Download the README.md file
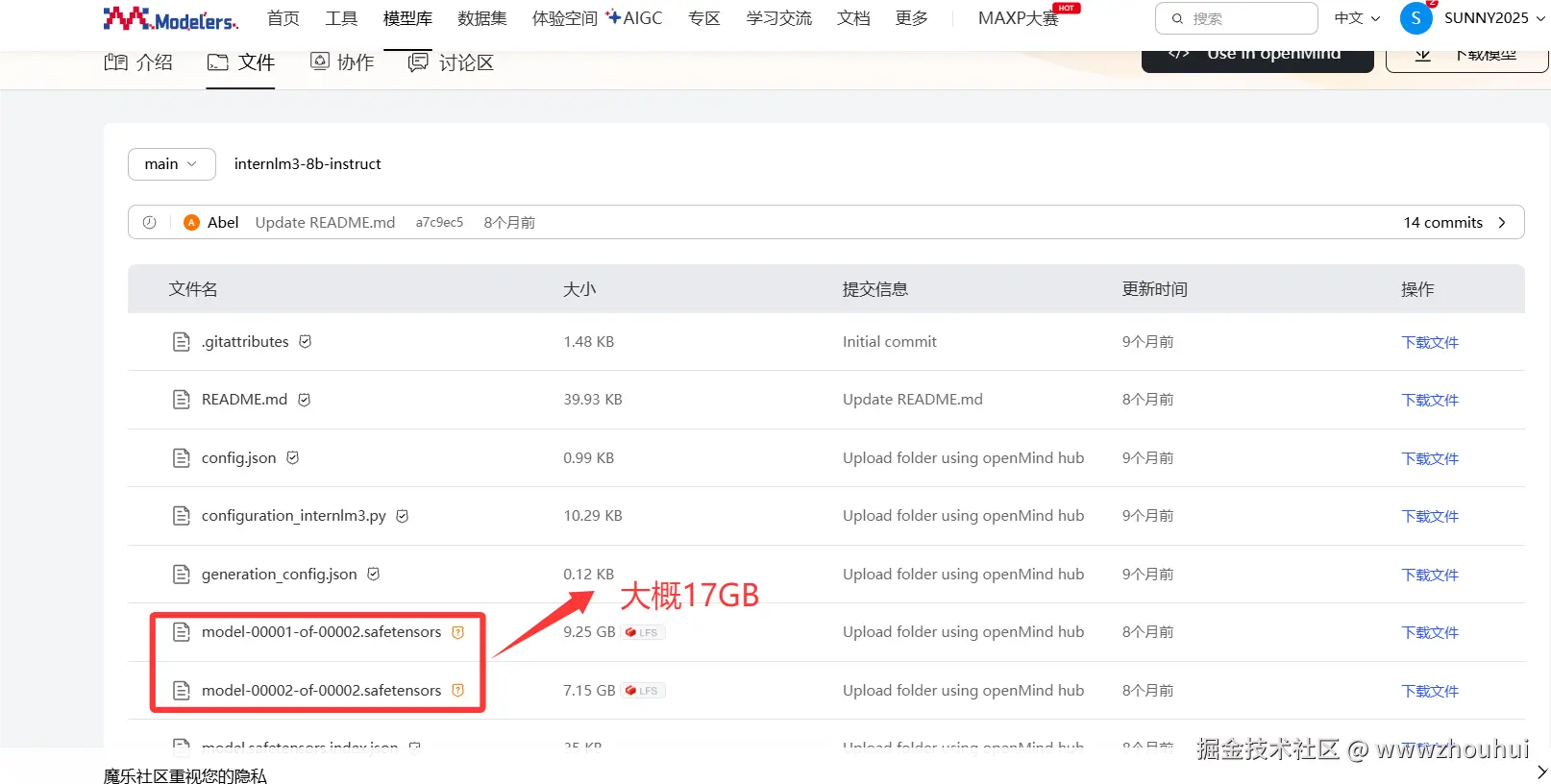The image size is (1551, 784). pyautogui.click(x=1430, y=400)
